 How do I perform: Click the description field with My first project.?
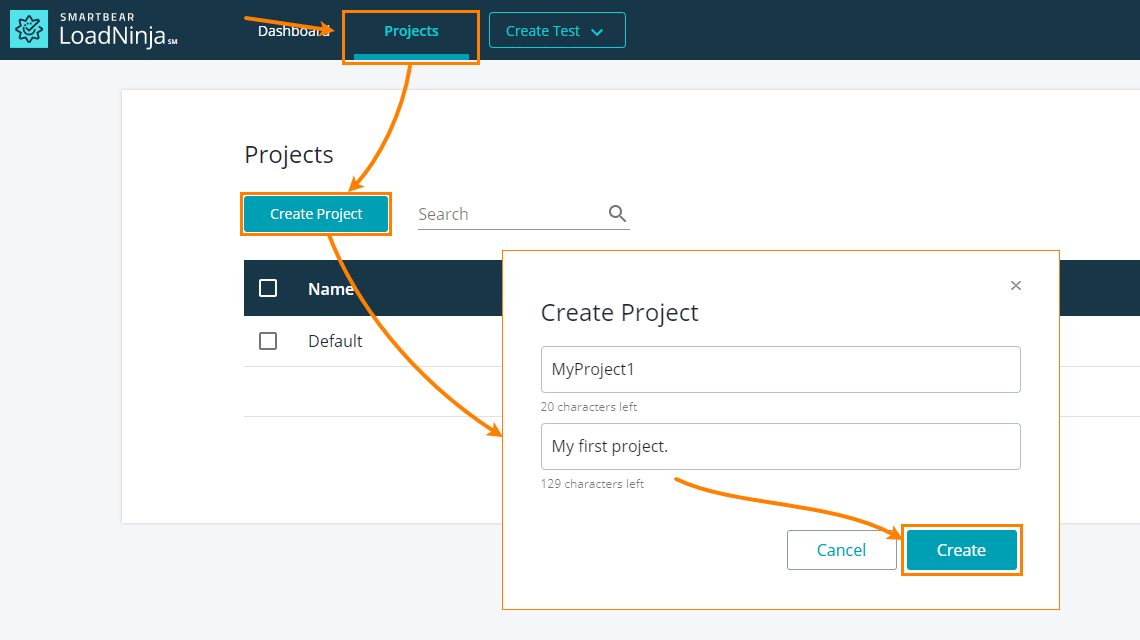(x=780, y=447)
